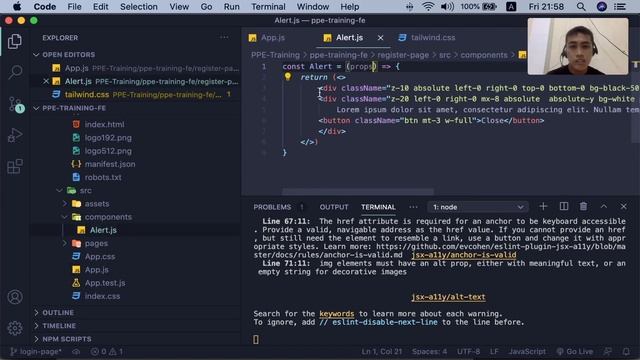Viewport: 640px width, 360px height.
Task: Close Alert.js in Open Editors list
Action: point(46,81)
